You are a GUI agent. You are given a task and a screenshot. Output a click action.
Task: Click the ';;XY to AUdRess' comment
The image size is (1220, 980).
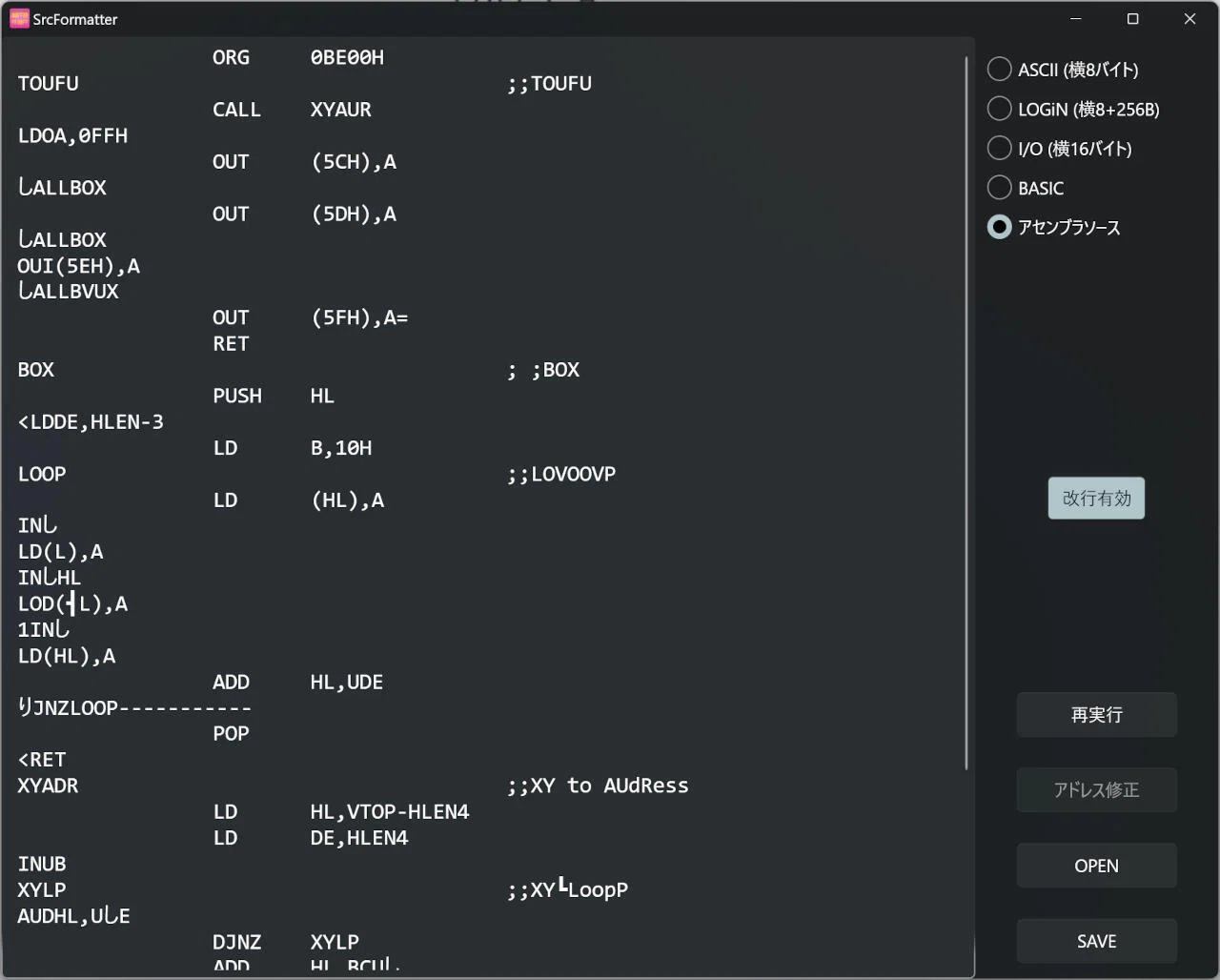598,786
